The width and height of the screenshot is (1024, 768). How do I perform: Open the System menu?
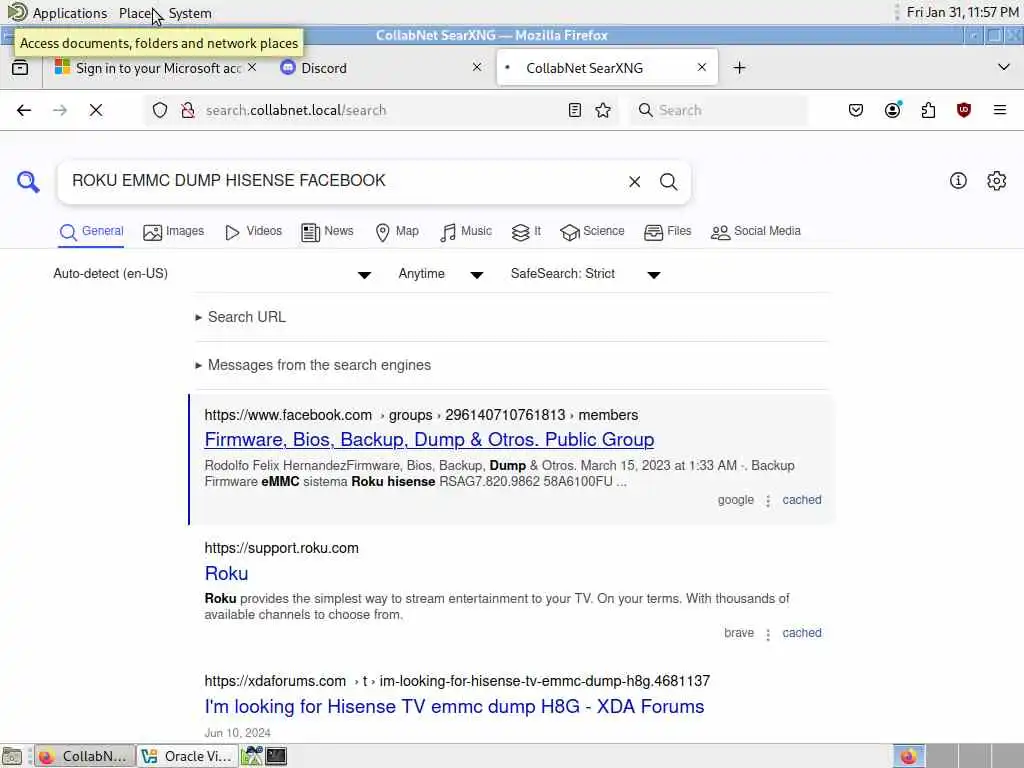point(189,13)
